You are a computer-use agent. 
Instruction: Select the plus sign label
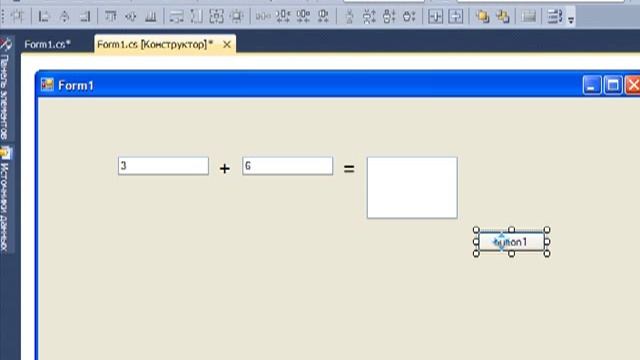224,168
